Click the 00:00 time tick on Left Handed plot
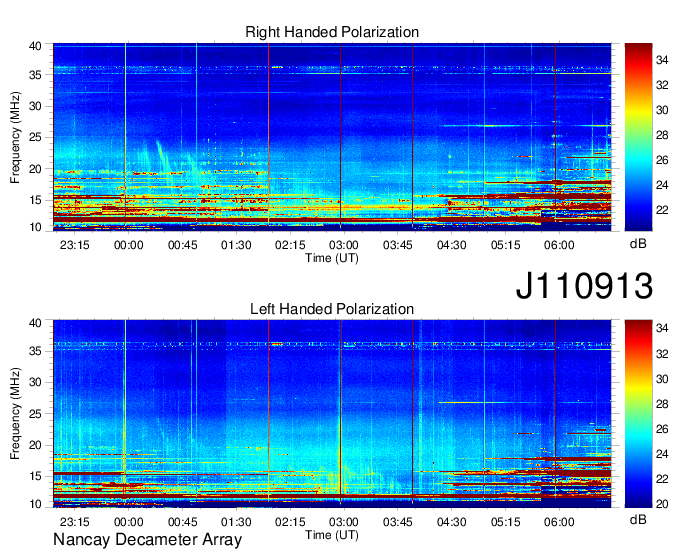This screenshot has width=680, height=552. coord(128,522)
